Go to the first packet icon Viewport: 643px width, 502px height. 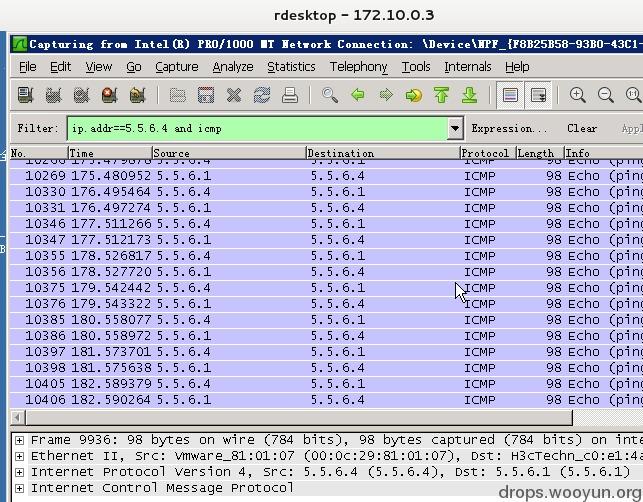point(441,95)
